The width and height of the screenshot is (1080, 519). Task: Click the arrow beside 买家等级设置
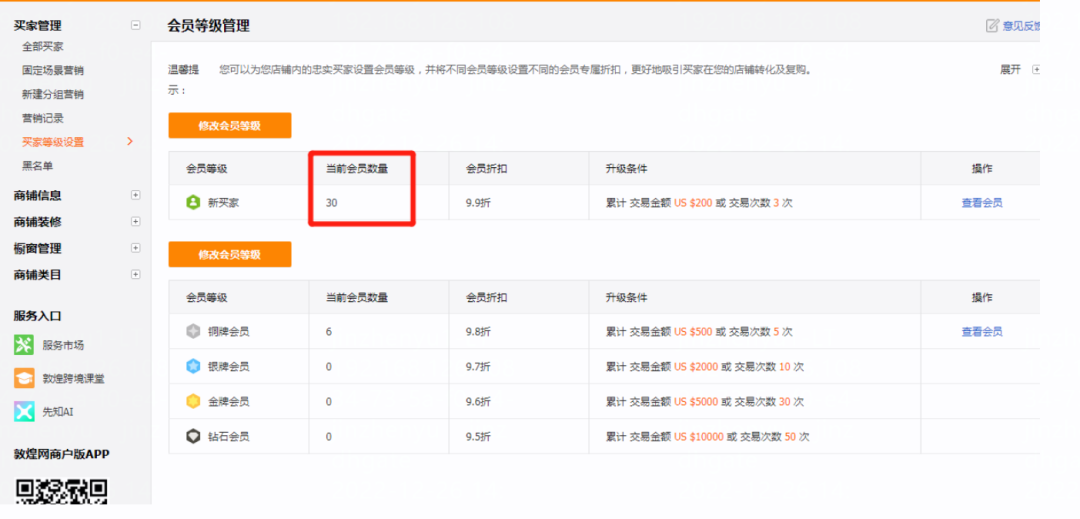click(x=130, y=141)
